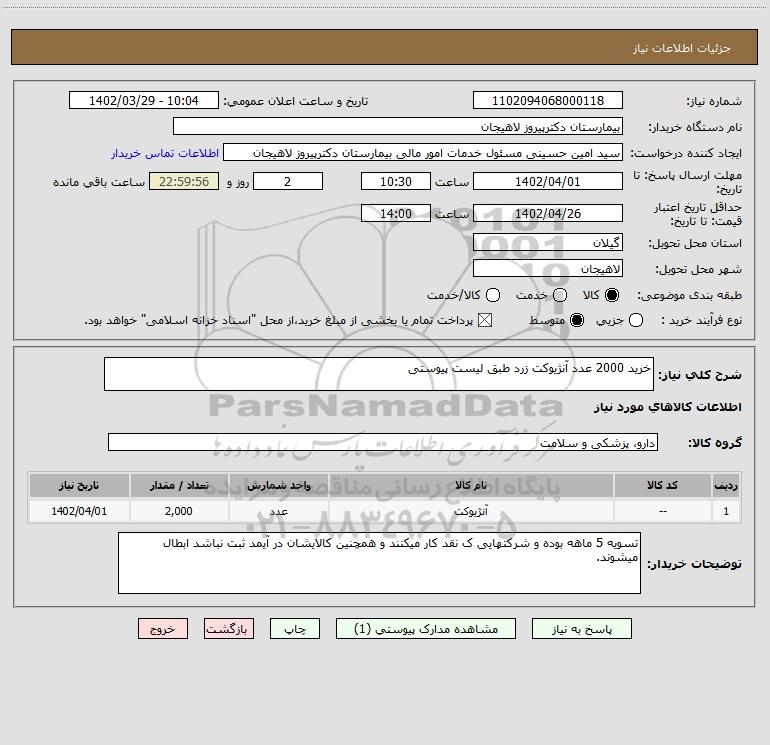This screenshot has width=770, height=745.
Task: Click the ردیف column header
Action: point(726,486)
